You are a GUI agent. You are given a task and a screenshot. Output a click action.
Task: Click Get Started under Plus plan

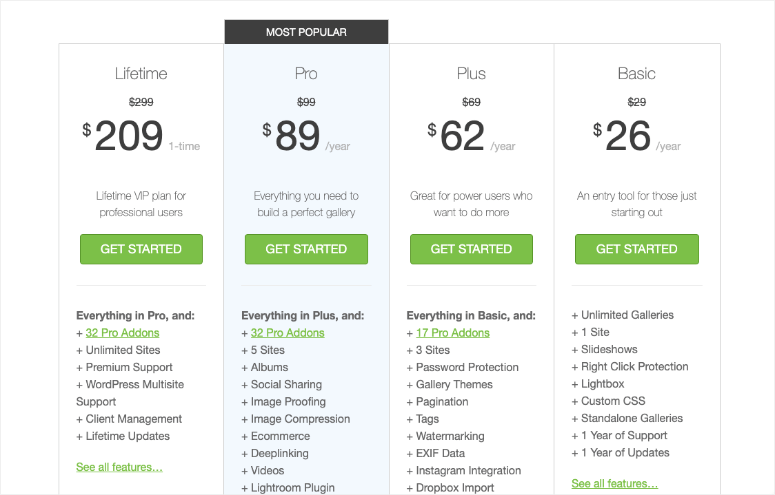coord(472,249)
